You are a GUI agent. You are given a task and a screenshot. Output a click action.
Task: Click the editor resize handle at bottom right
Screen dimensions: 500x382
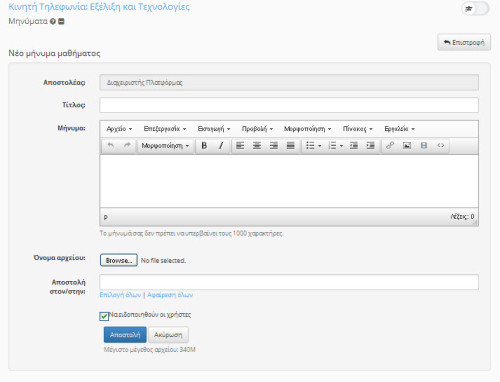(x=475, y=222)
